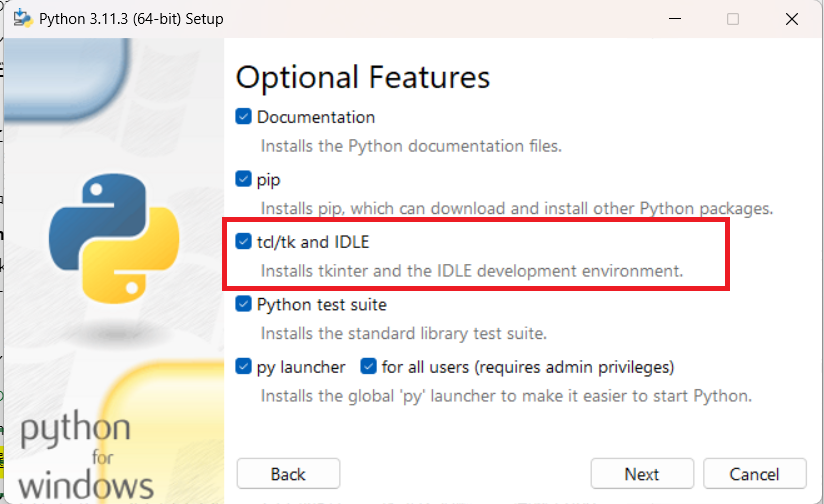The height and width of the screenshot is (504, 824).
Task: Click the 'Python test suite' label
Action: [x=322, y=305]
